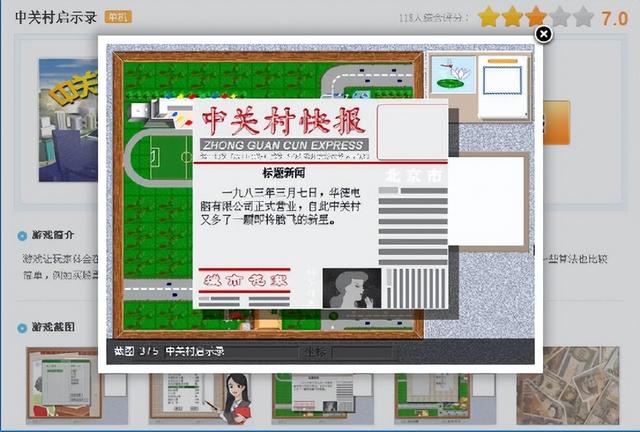Click the 中关村快报 newspaper headline
Screen dimensions: 640x432
pos(283,122)
